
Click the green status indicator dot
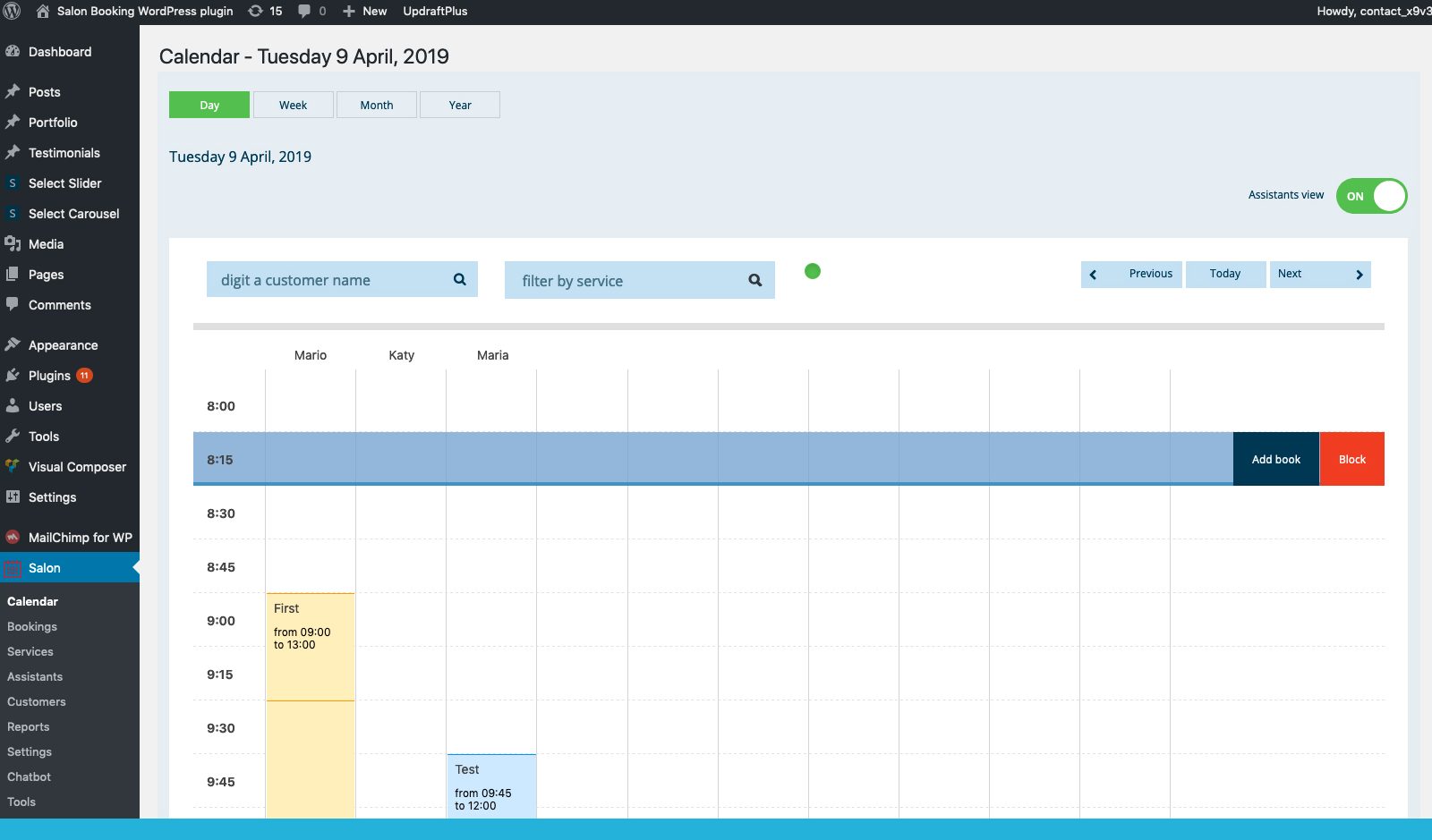tap(813, 271)
